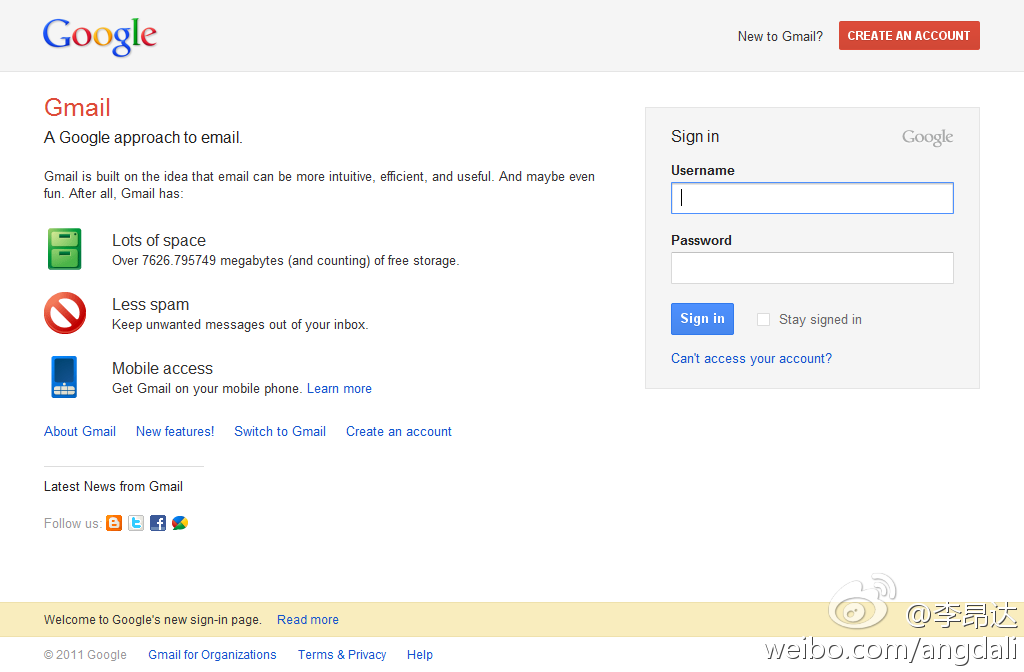Screen dimensions: 1024x672
Task: Open the Switch to Gmail link
Action: click(x=280, y=432)
